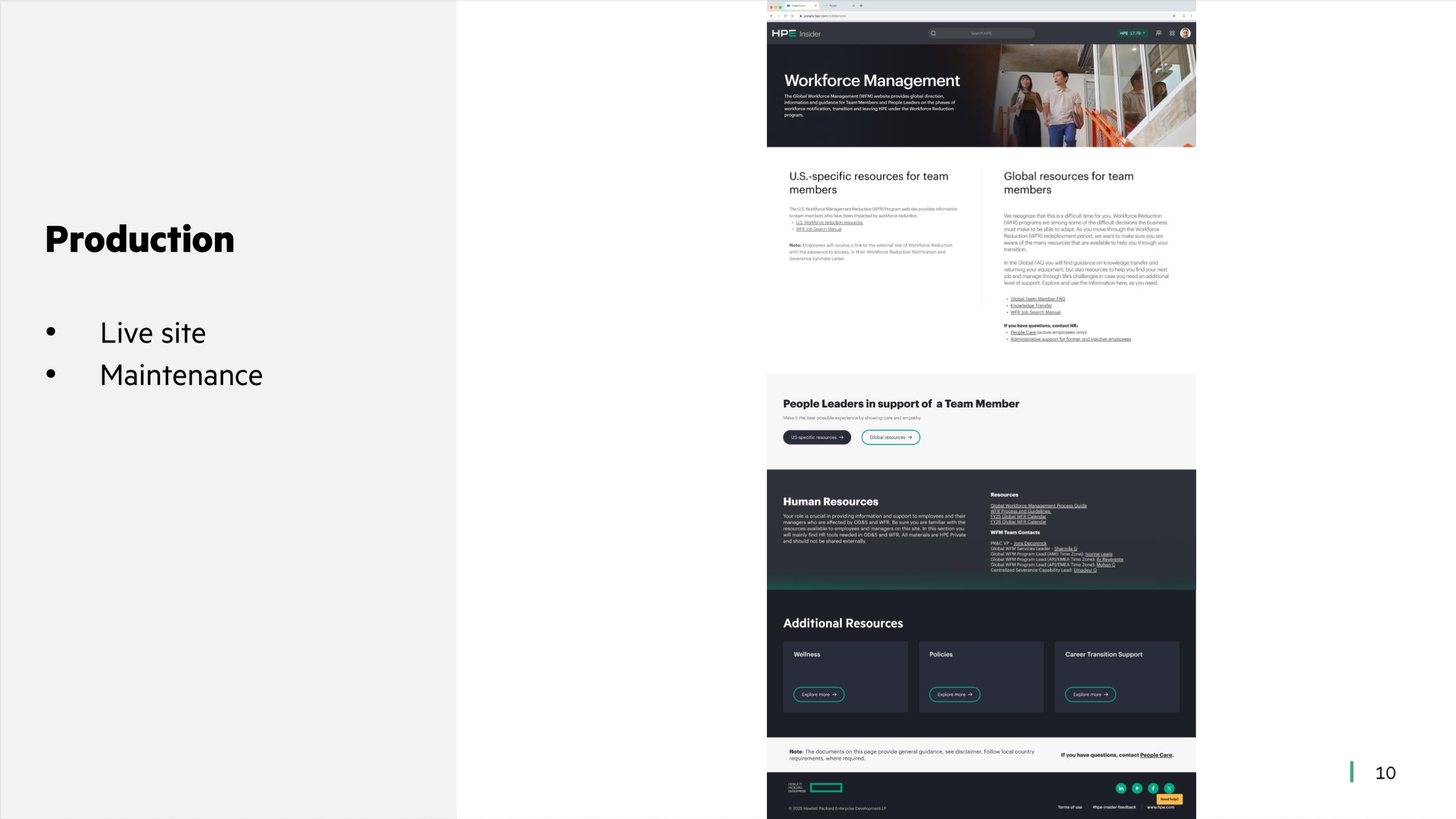This screenshot has width=1456, height=819.
Task: Open the Global Team Member FAQ link
Action: click(1037, 299)
